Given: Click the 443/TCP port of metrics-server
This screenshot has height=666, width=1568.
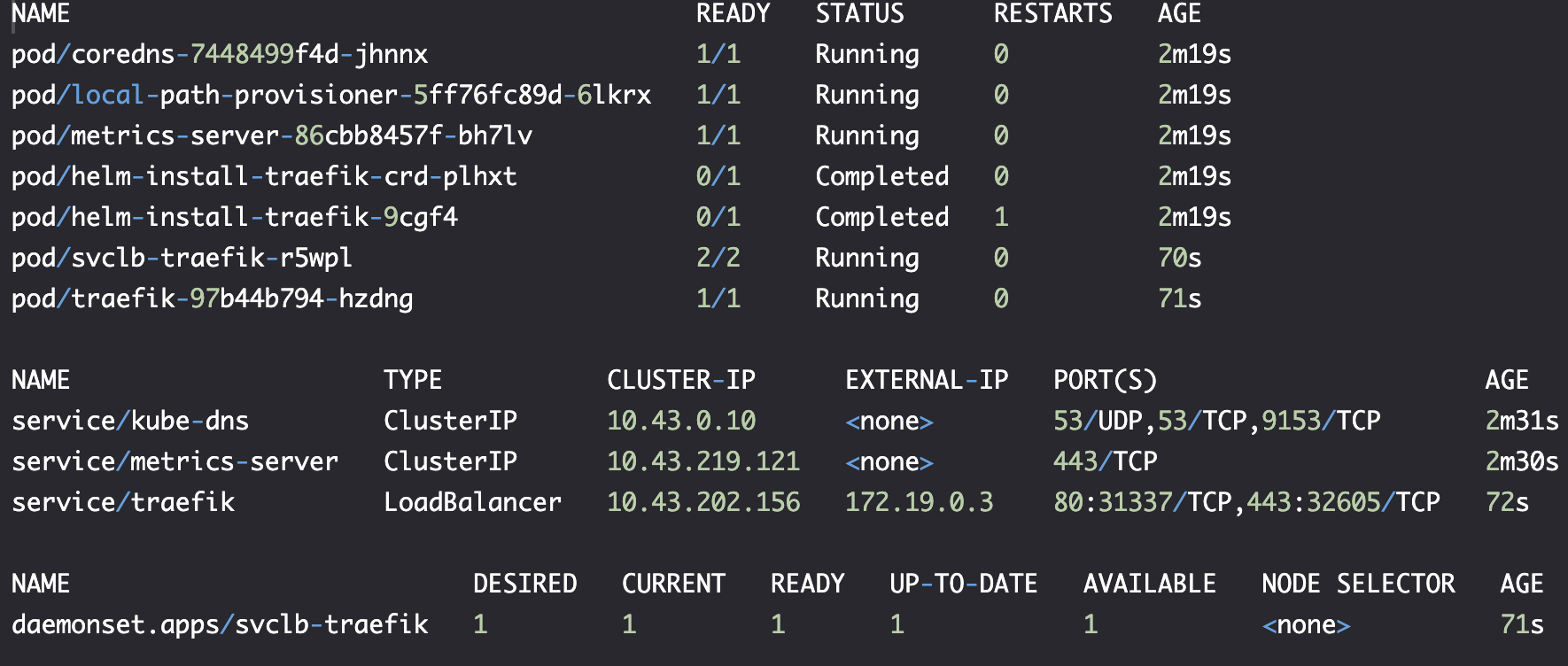Looking at the screenshot, I should [x=1105, y=462].
